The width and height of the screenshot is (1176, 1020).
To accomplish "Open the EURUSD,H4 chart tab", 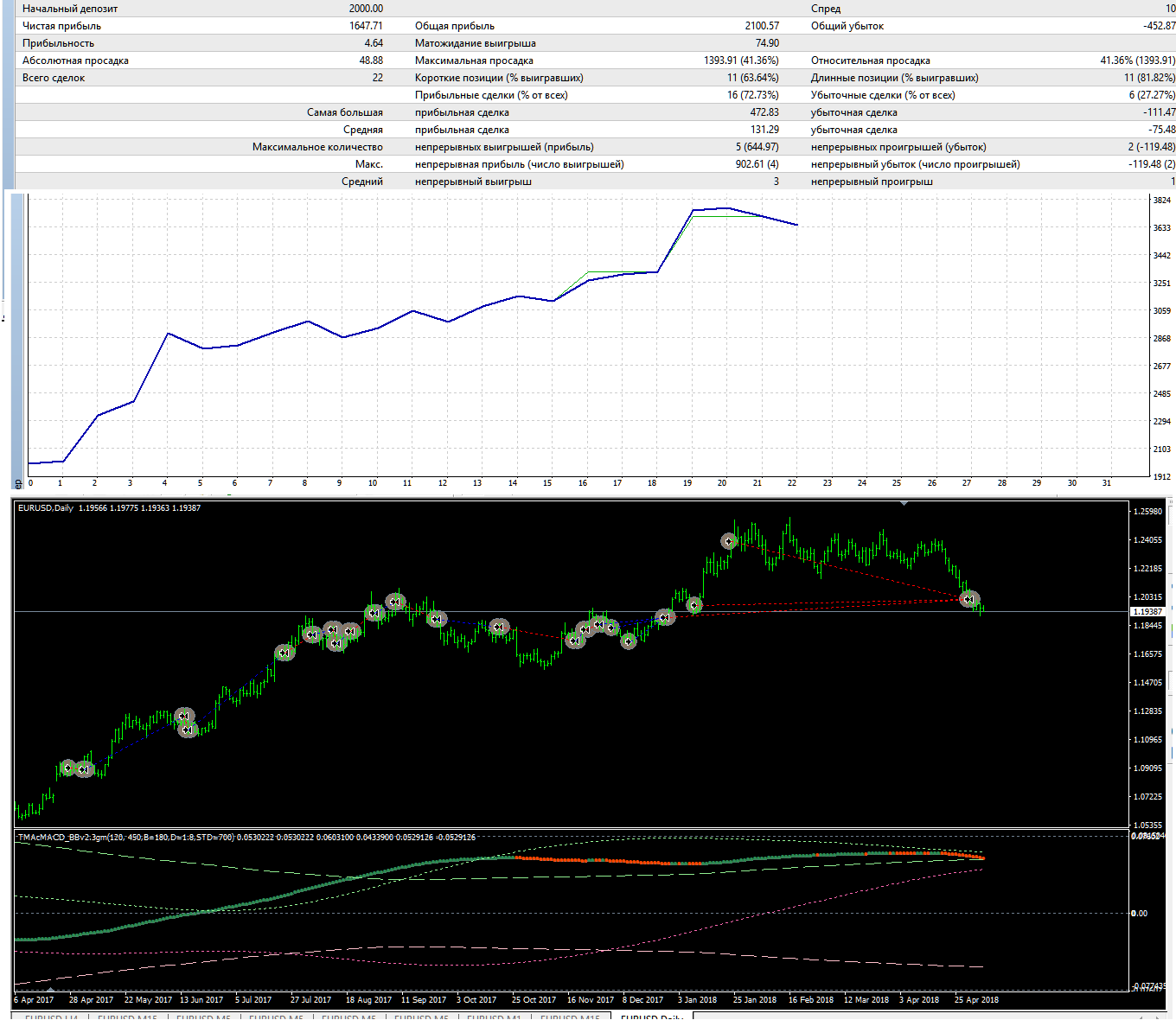I will click(x=52, y=1017).
